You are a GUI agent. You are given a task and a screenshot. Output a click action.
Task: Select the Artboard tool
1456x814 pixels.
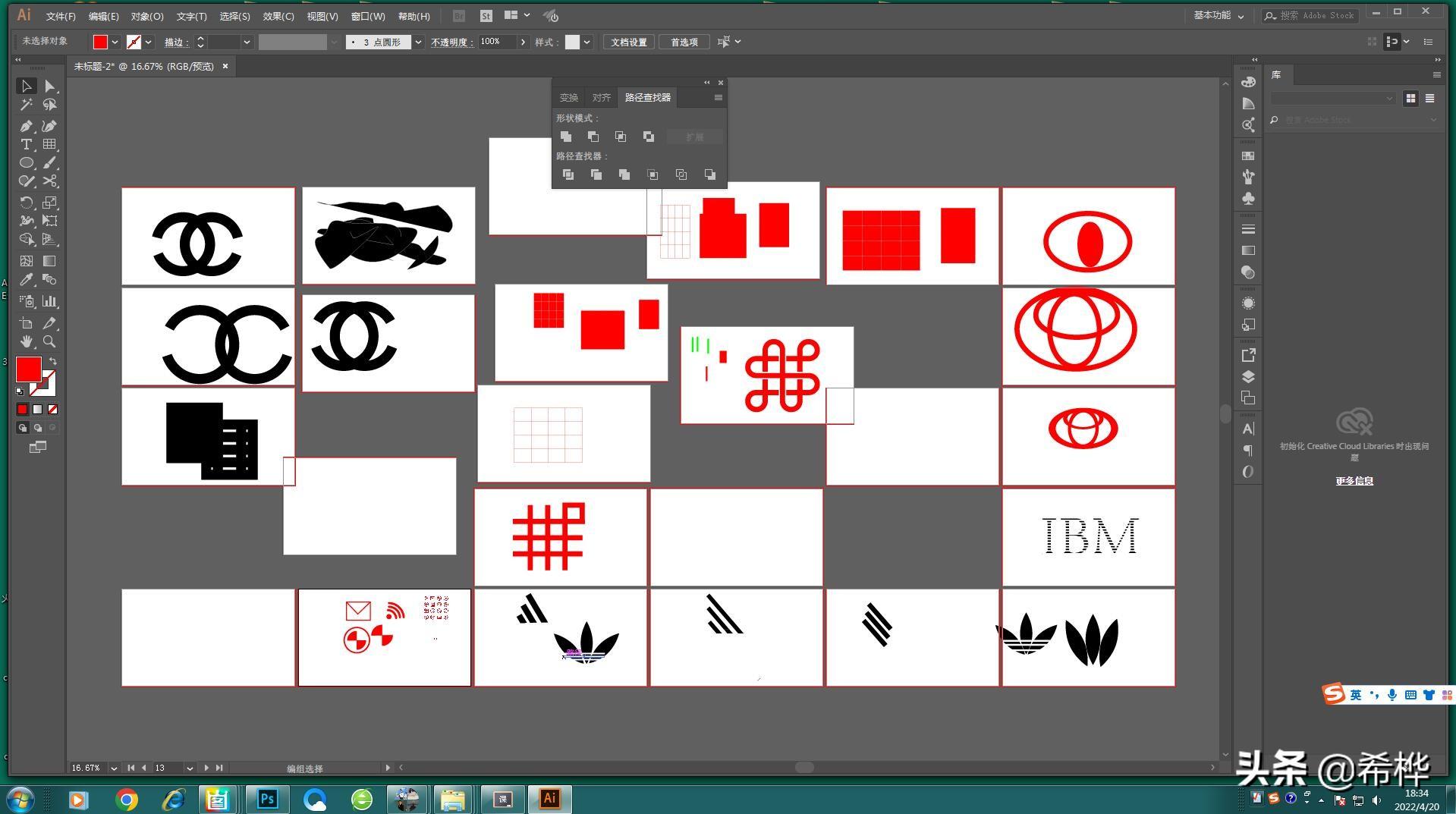pyautogui.click(x=26, y=323)
